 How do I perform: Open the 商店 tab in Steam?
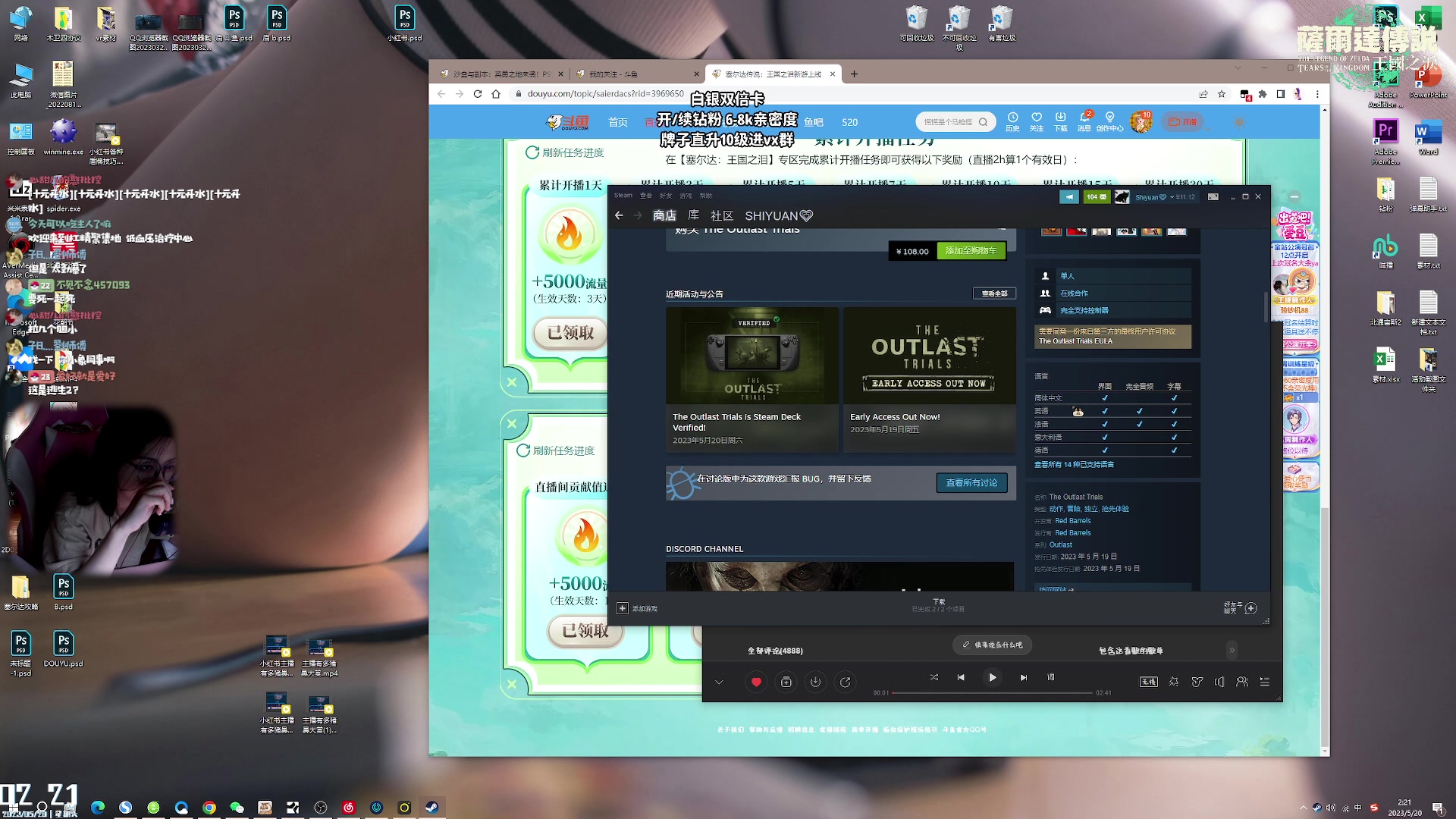coord(664,216)
